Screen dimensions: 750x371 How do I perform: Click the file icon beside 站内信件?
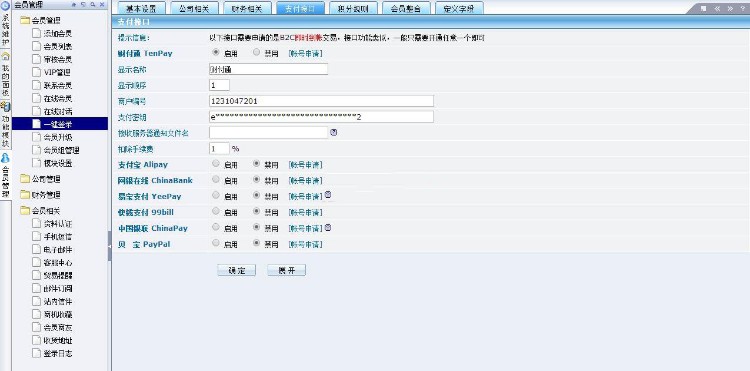(36, 301)
